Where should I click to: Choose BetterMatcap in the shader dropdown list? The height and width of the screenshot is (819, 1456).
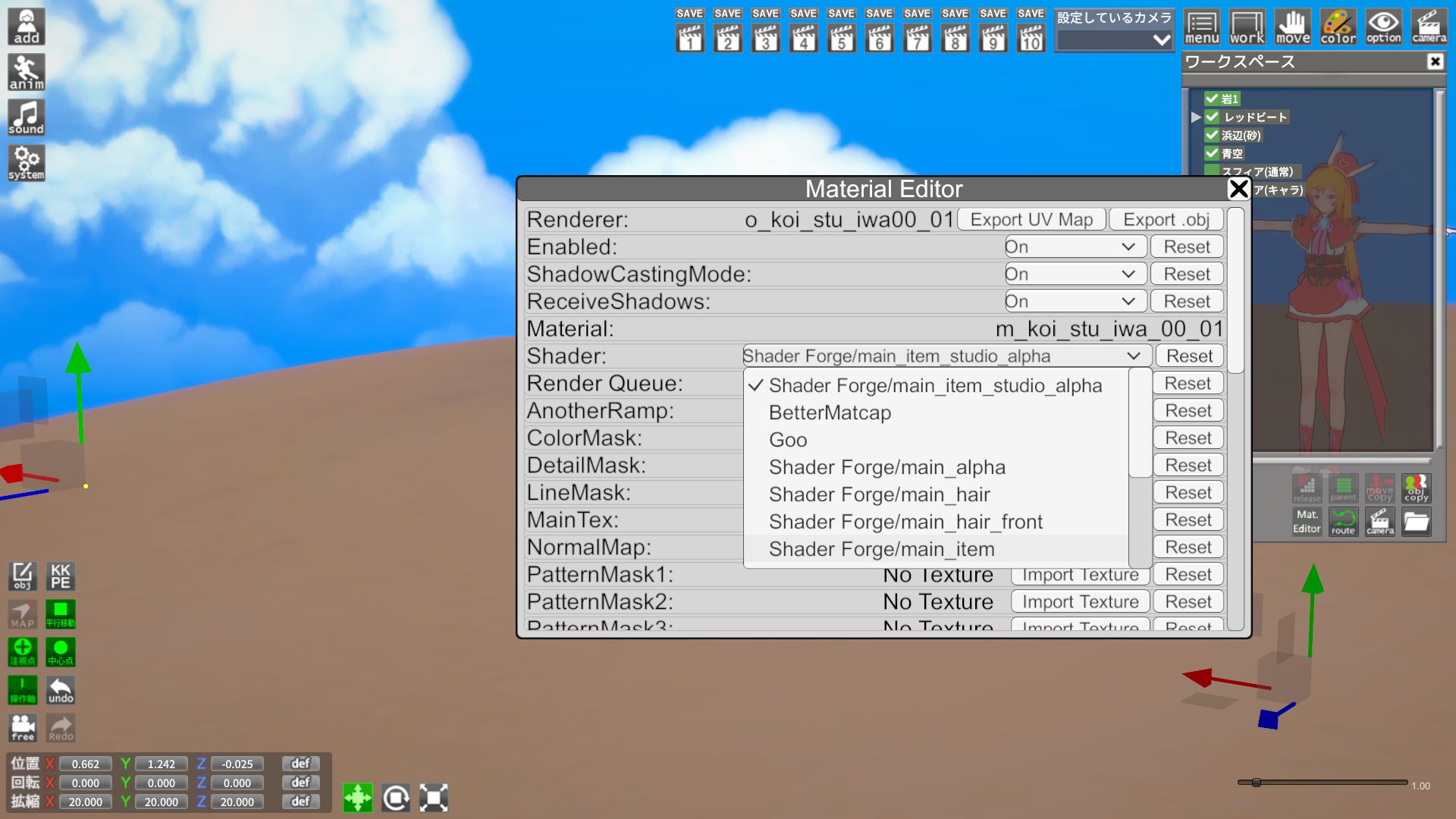830,413
